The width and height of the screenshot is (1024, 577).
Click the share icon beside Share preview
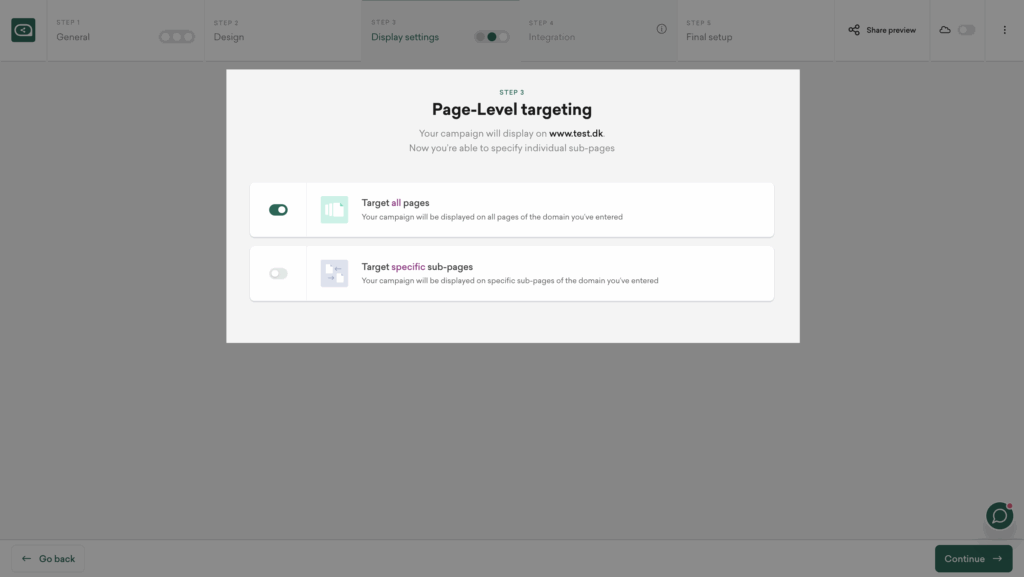tap(854, 30)
